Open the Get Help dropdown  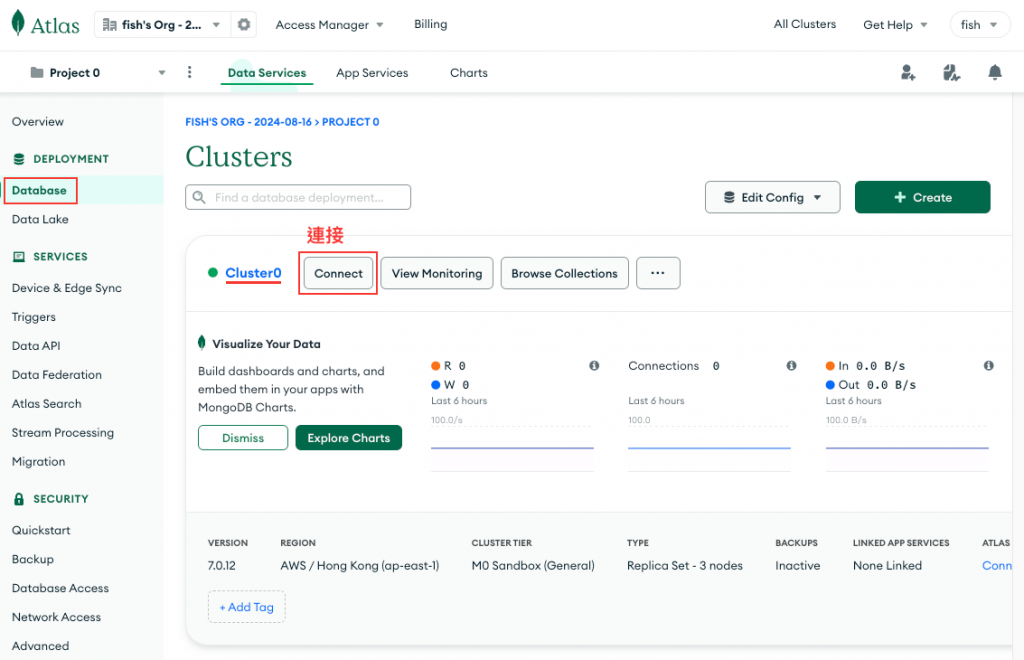895,25
